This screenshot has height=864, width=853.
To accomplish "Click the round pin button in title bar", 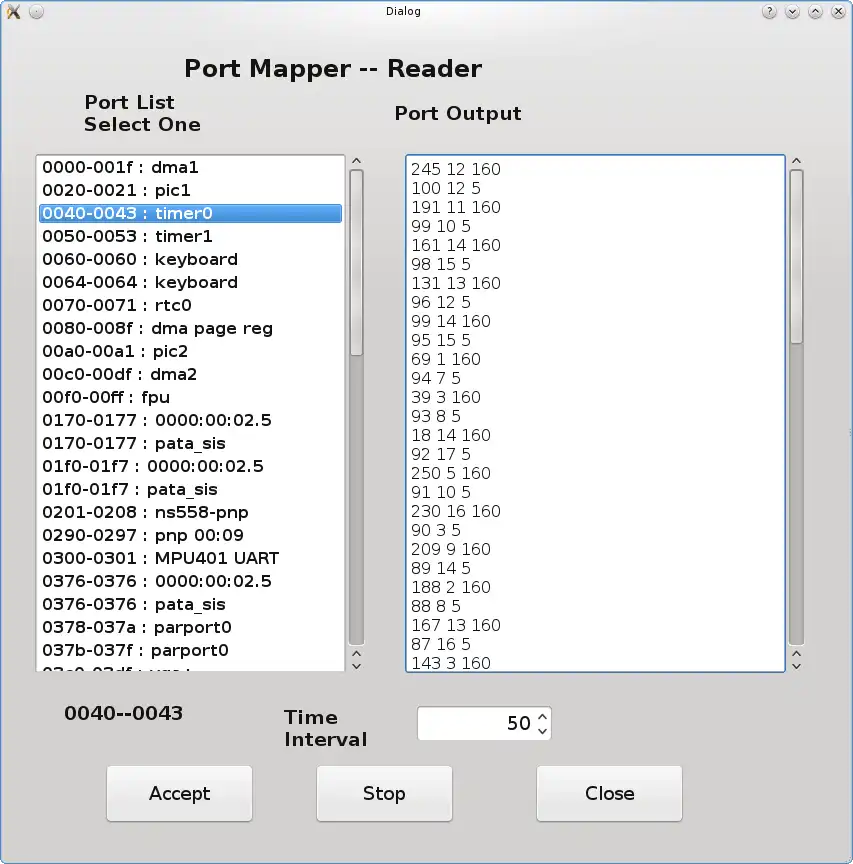I will click(36, 12).
